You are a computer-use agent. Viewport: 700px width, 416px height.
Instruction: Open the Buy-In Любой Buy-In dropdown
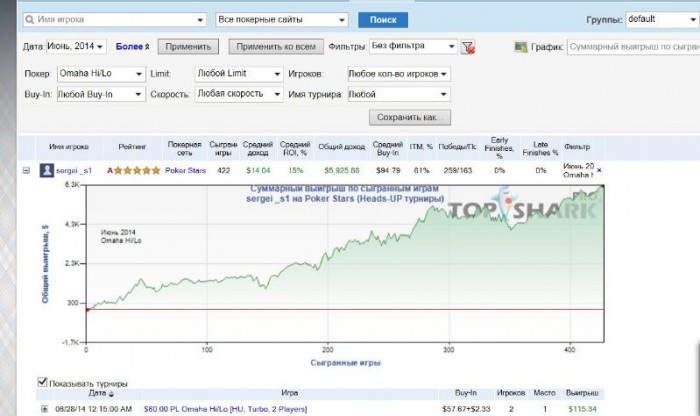(101, 94)
